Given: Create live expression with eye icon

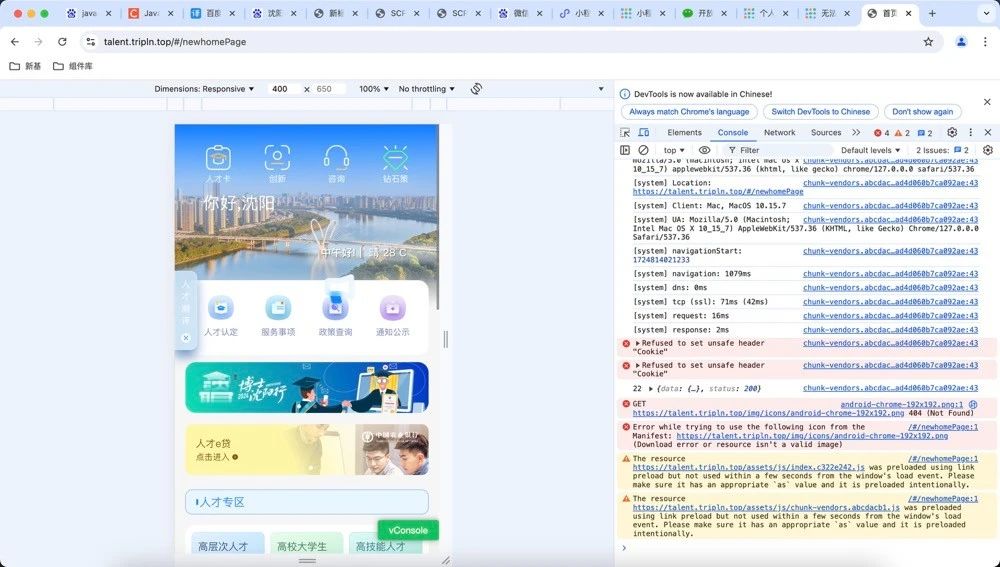Looking at the screenshot, I should (704, 151).
